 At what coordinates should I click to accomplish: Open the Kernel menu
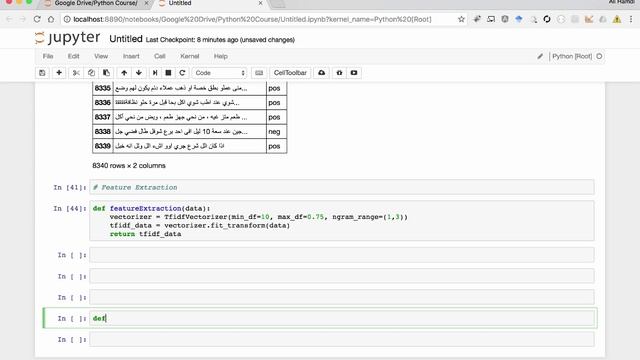click(x=189, y=56)
